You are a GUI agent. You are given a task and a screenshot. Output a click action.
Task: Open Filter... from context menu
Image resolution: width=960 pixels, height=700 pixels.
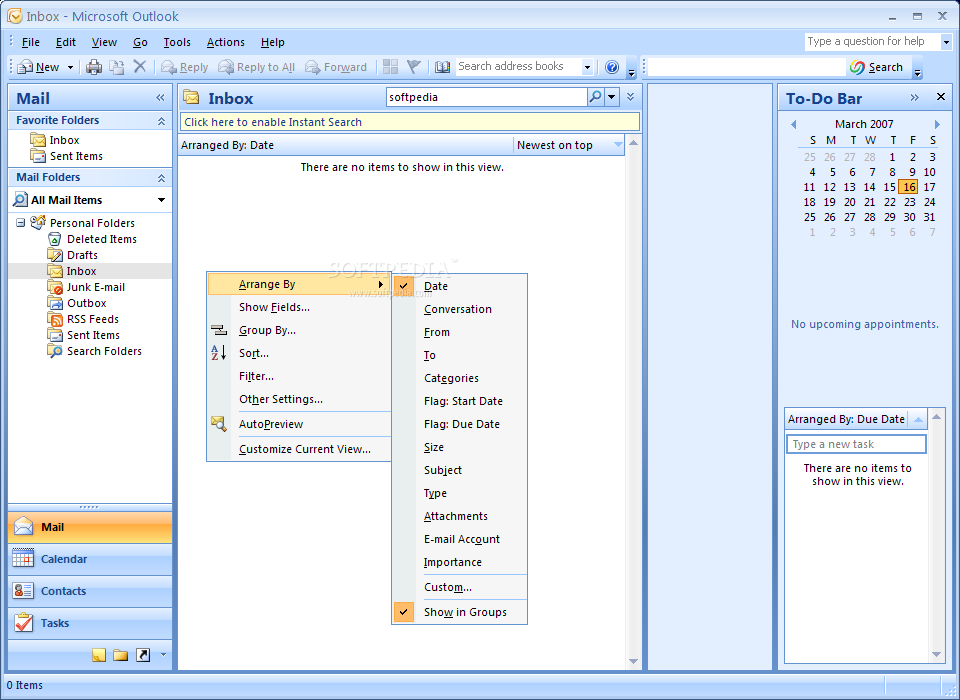pos(299,376)
